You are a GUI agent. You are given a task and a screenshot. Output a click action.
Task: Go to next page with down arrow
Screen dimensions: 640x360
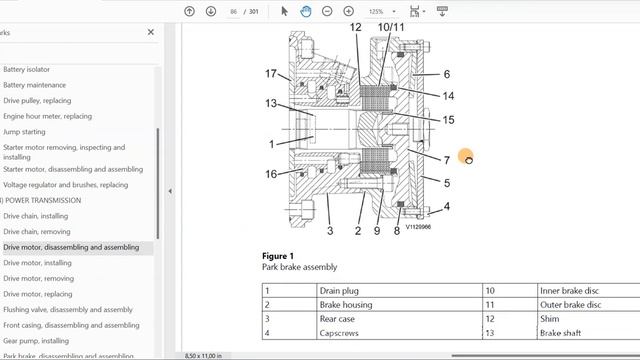point(211,11)
